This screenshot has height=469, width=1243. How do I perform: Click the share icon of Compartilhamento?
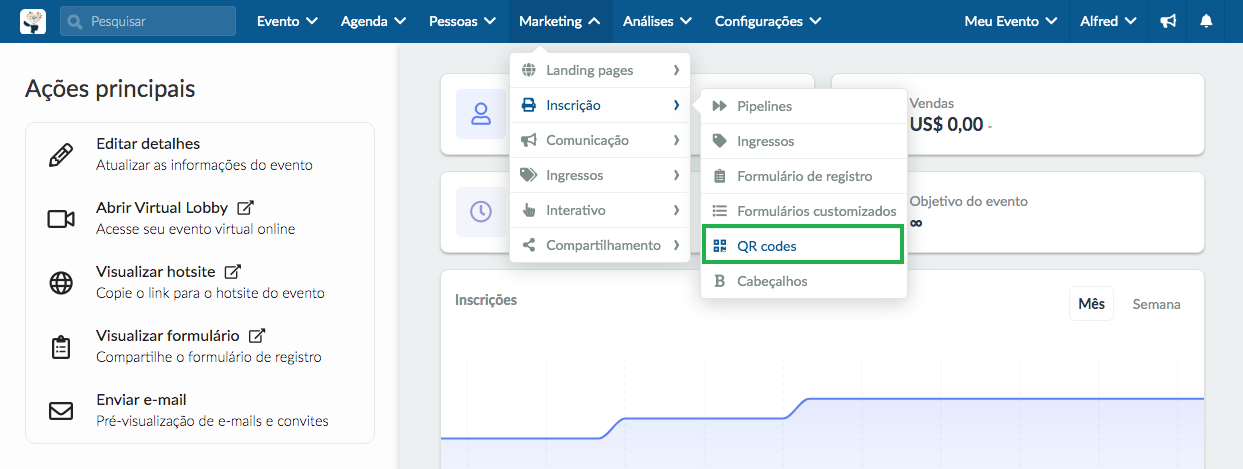pos(528,245)
